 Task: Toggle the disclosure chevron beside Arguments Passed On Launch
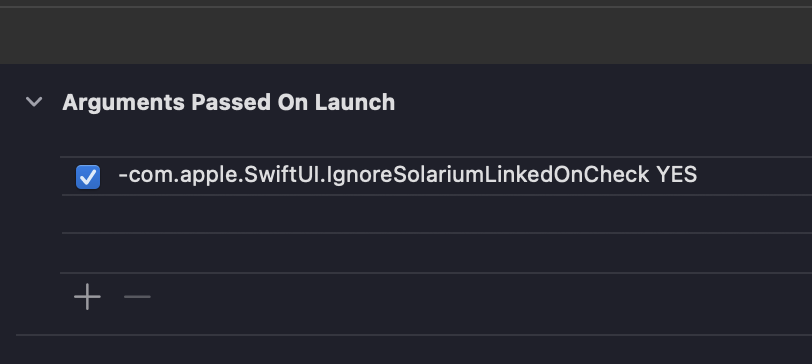tap(34, 102)
